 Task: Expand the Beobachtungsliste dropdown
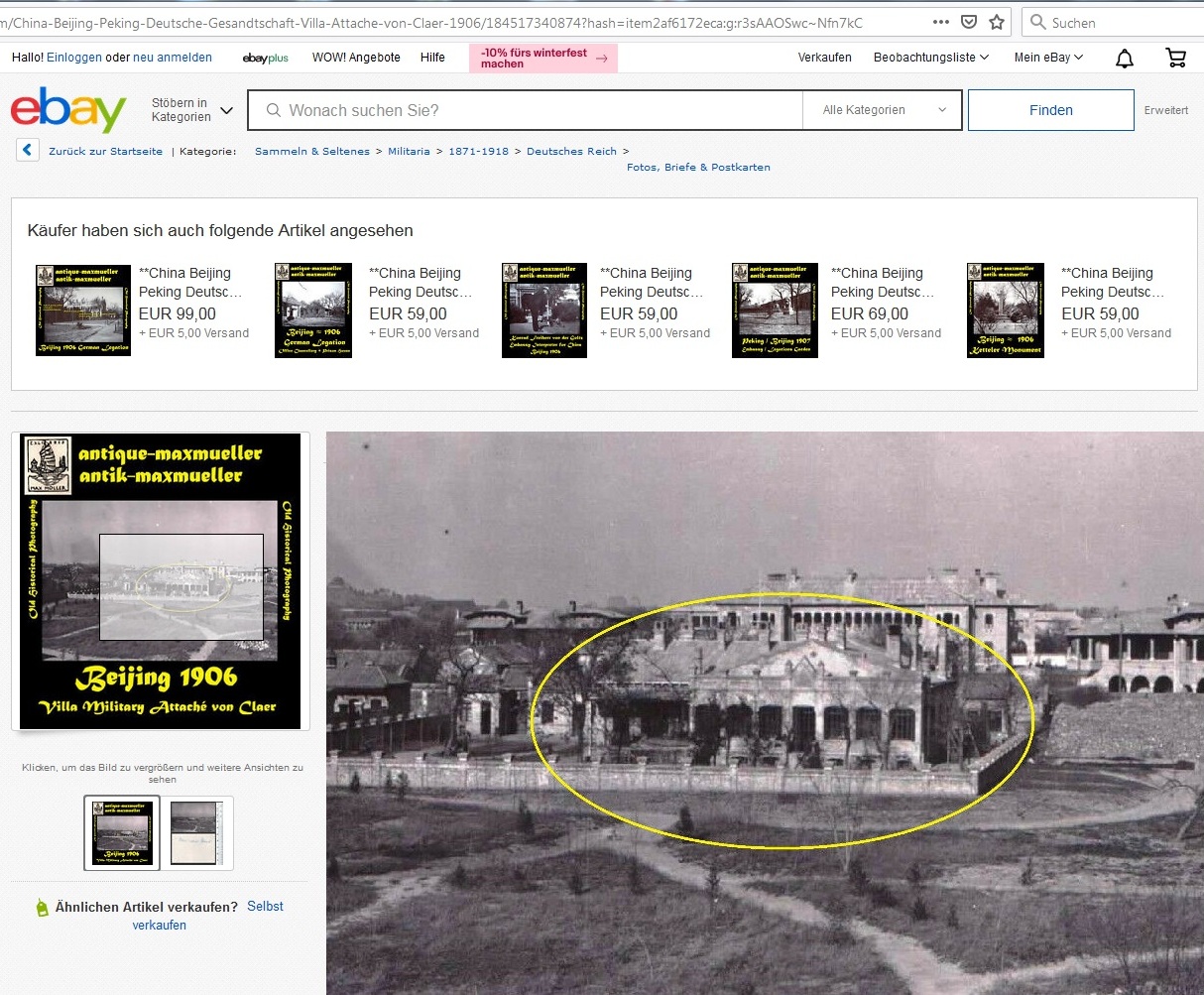pos(930,58)
